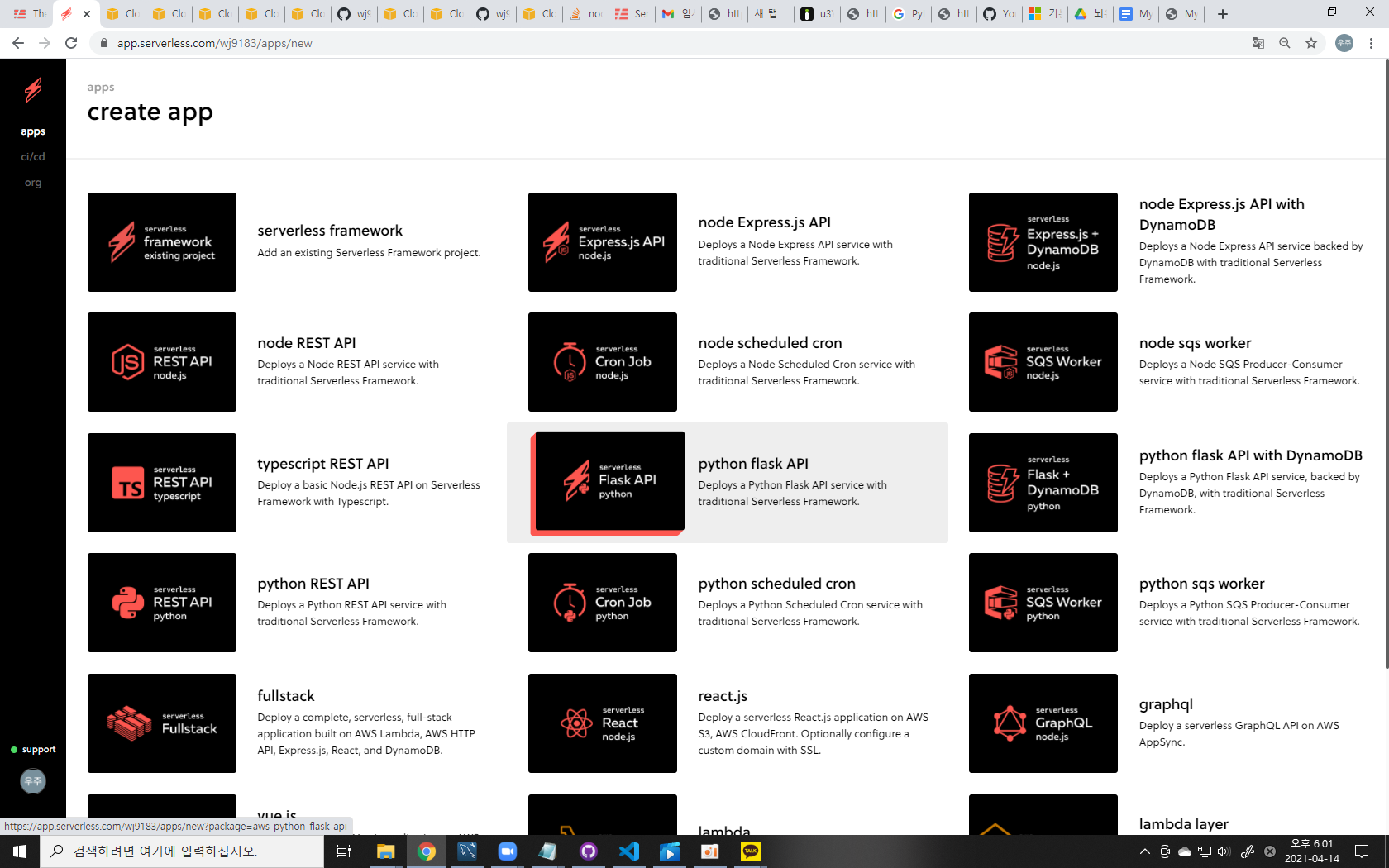
Task: Click the 'graphql' template title
Action: pyautogui.click(x=1166, y=704)
